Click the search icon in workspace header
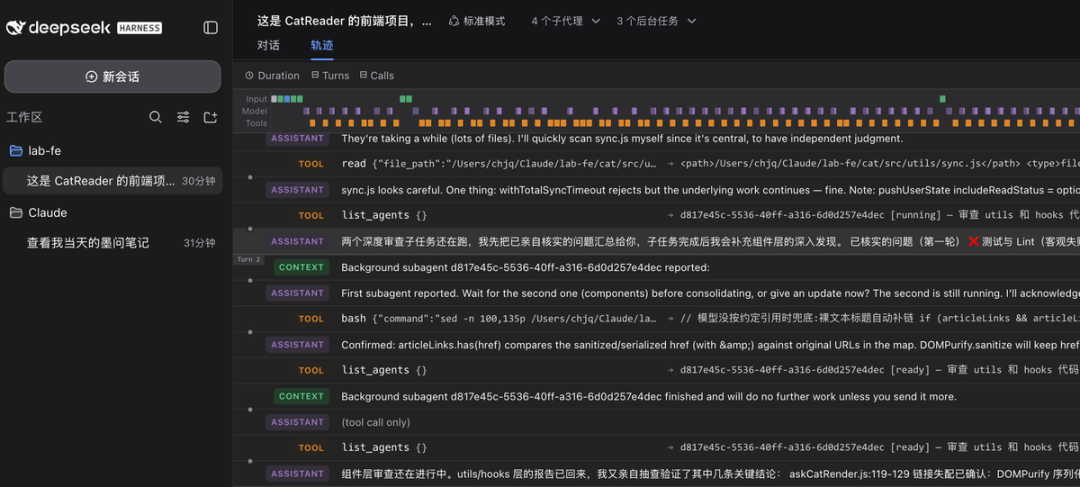 156,117
